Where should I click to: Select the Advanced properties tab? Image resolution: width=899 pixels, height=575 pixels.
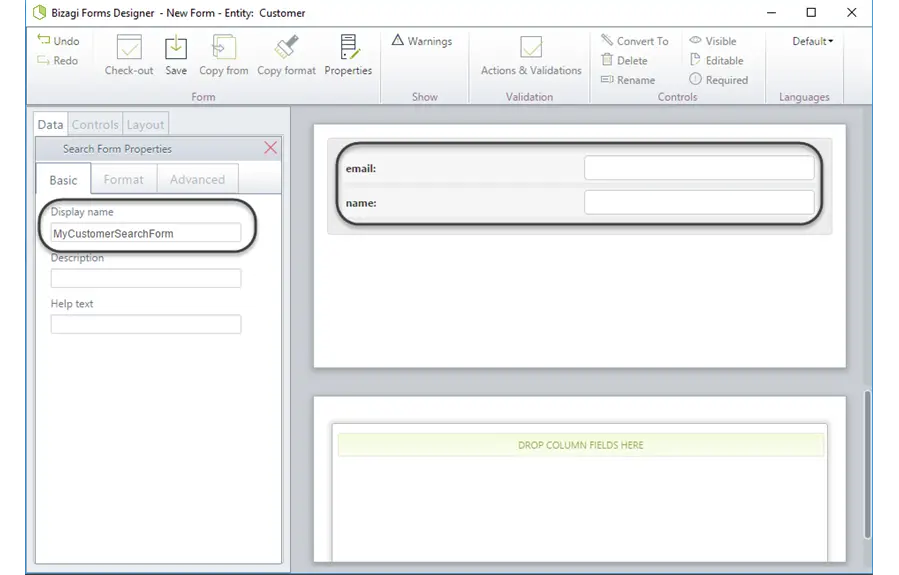(x=197, y=179)
